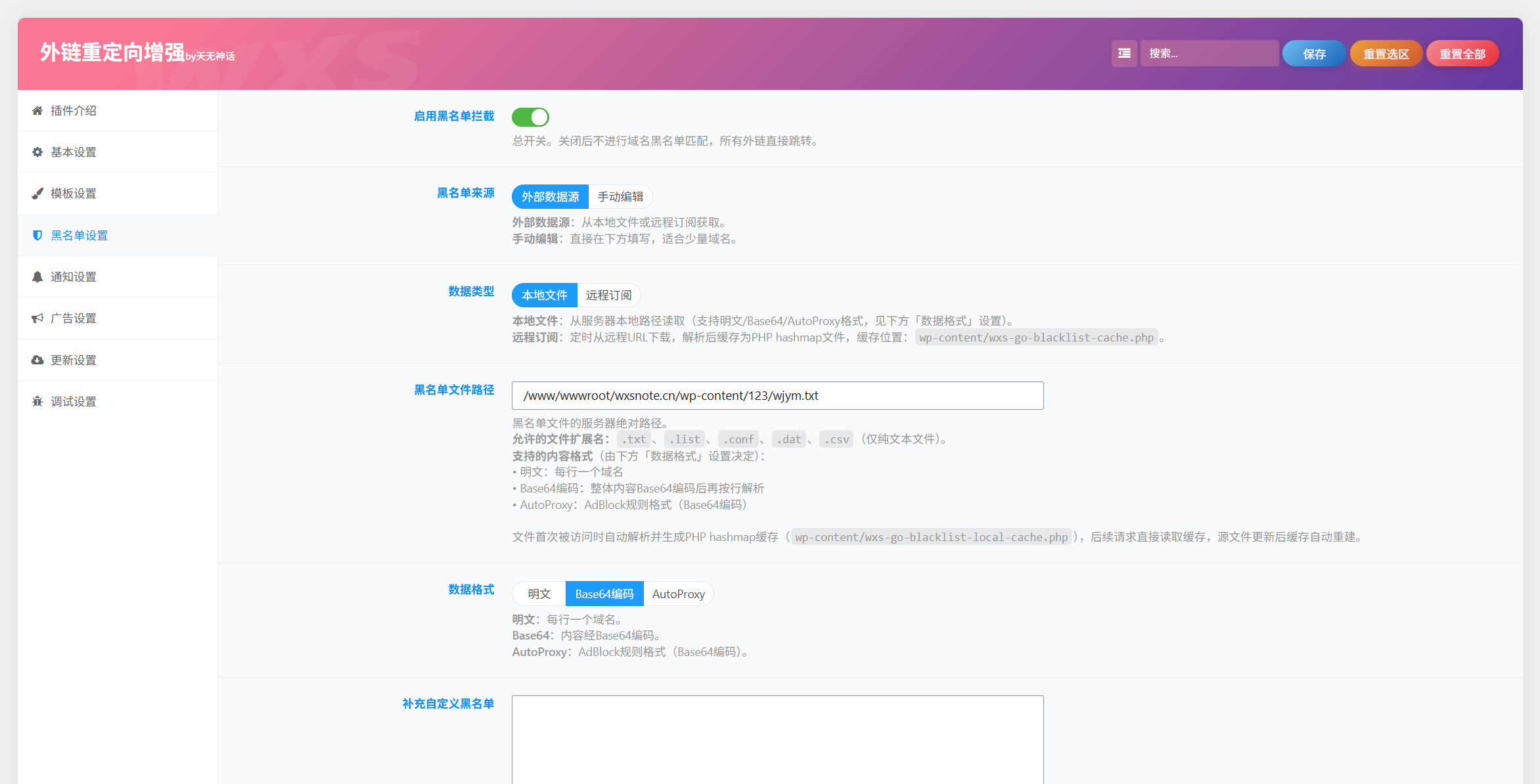The height and width of the screenshot is (784, 1540).
Task: Click the shield icon beside 黑名单设置
Action: click(37, 235)
